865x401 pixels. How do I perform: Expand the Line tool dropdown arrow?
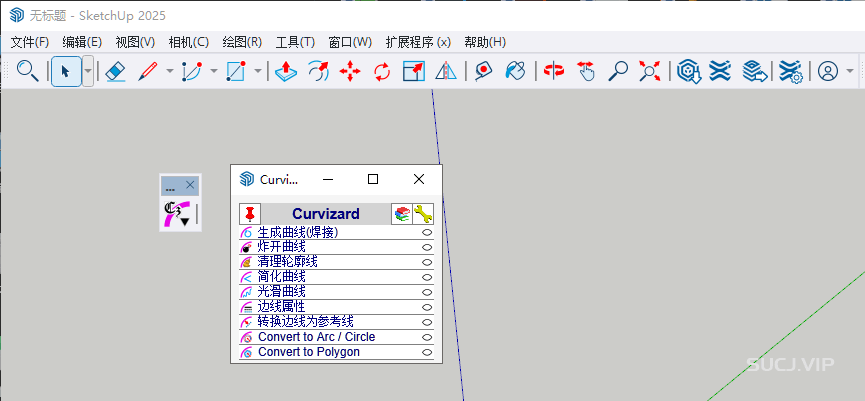pyautogui.click(x=169, y=71)
